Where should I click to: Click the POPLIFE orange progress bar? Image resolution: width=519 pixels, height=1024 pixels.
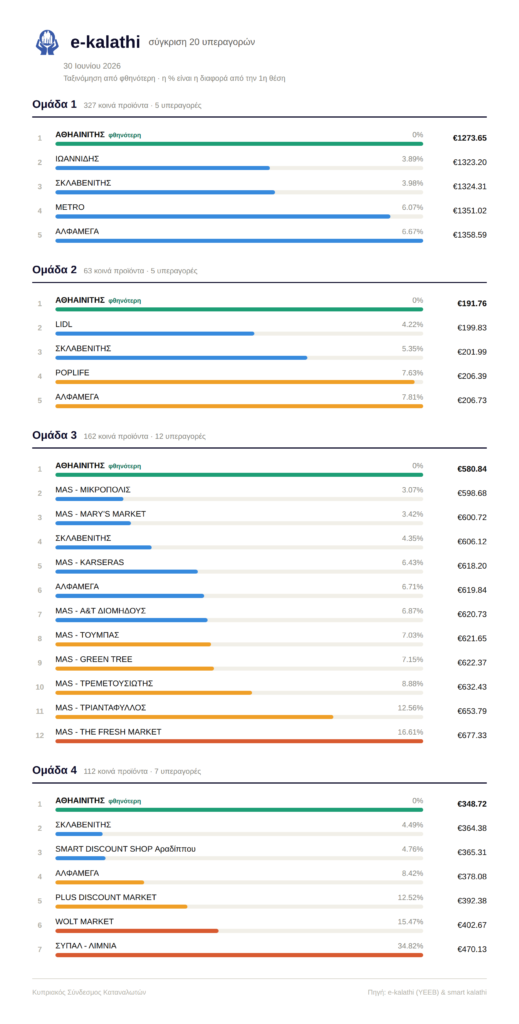coord(235,382)
